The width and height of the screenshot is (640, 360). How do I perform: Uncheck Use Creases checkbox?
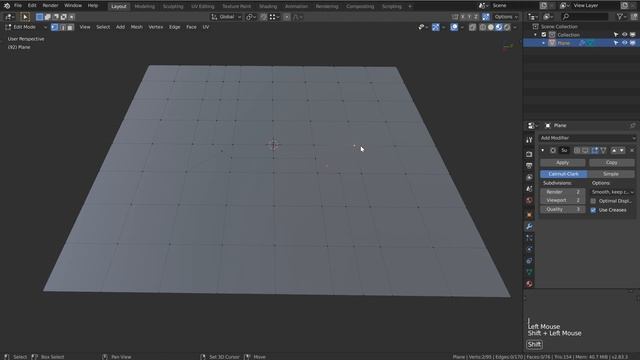[593, 210]
